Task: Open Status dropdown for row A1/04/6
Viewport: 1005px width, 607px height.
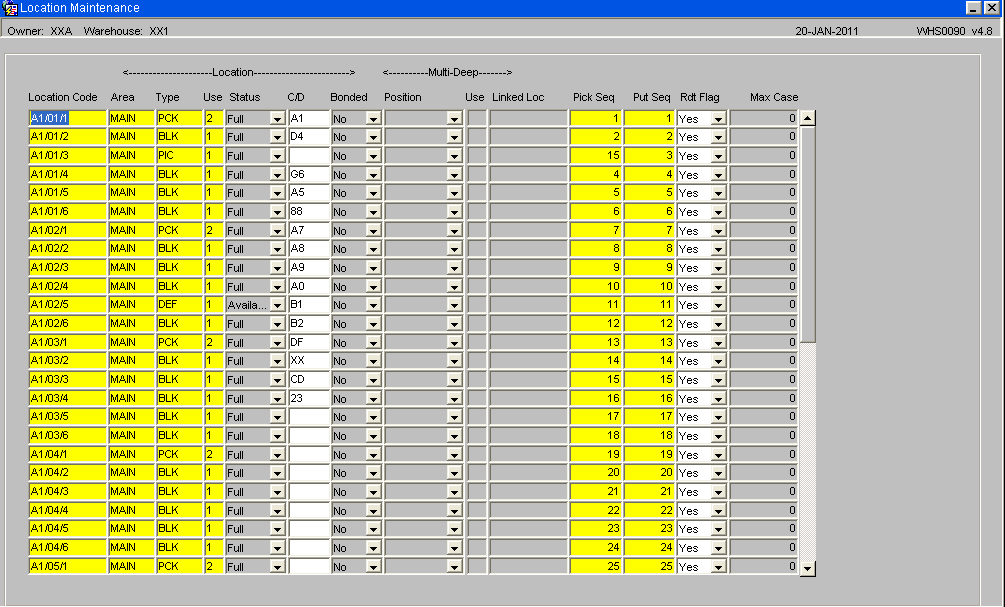Action: [x=277, y=548]
